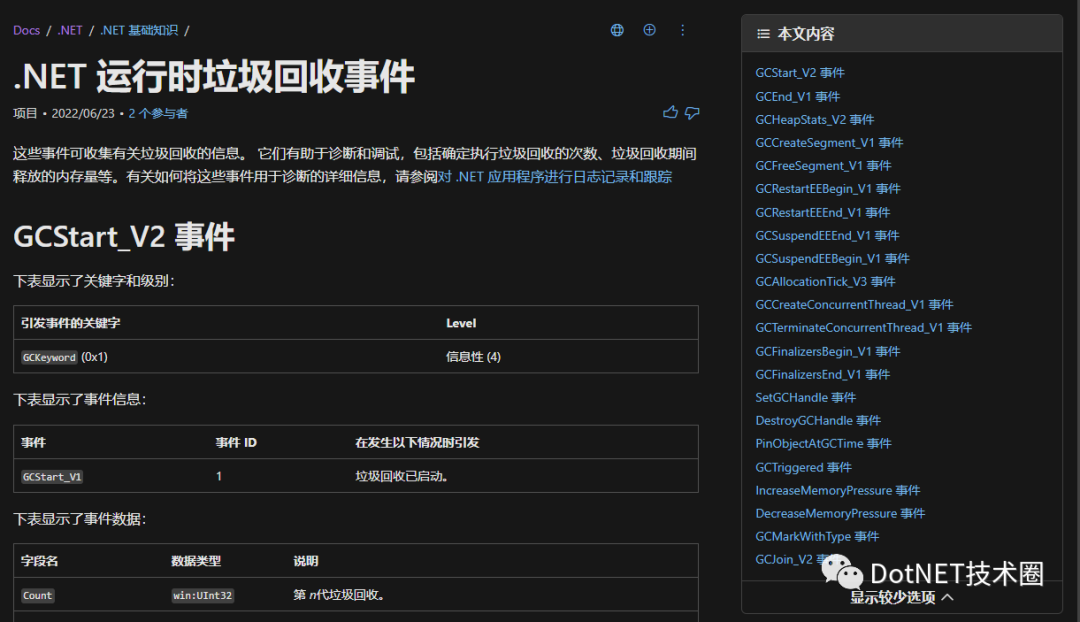Jump to GCFreeSegment_V1 事件 section

(823, 166)
